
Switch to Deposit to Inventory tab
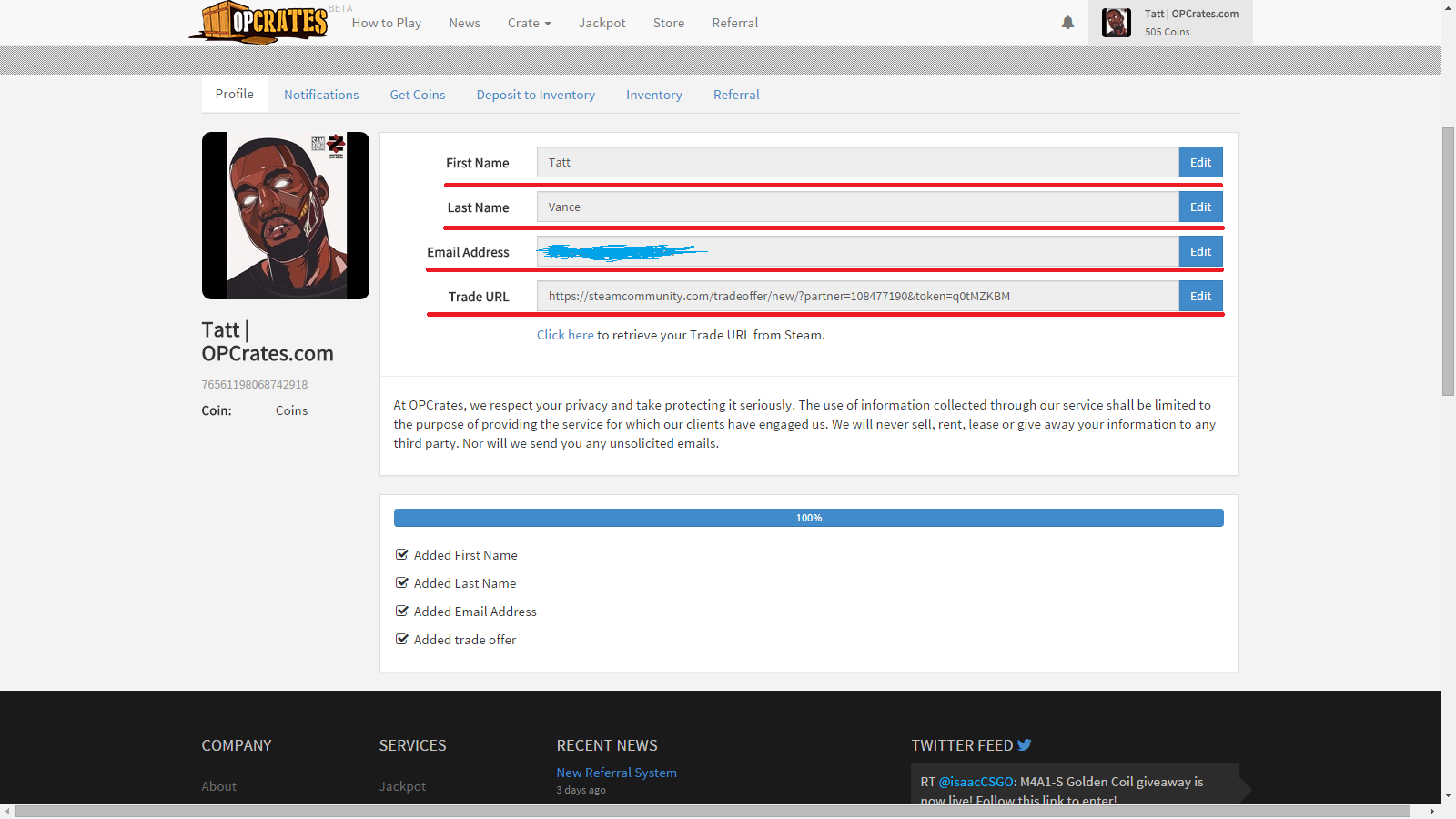(x=536, y=95)
